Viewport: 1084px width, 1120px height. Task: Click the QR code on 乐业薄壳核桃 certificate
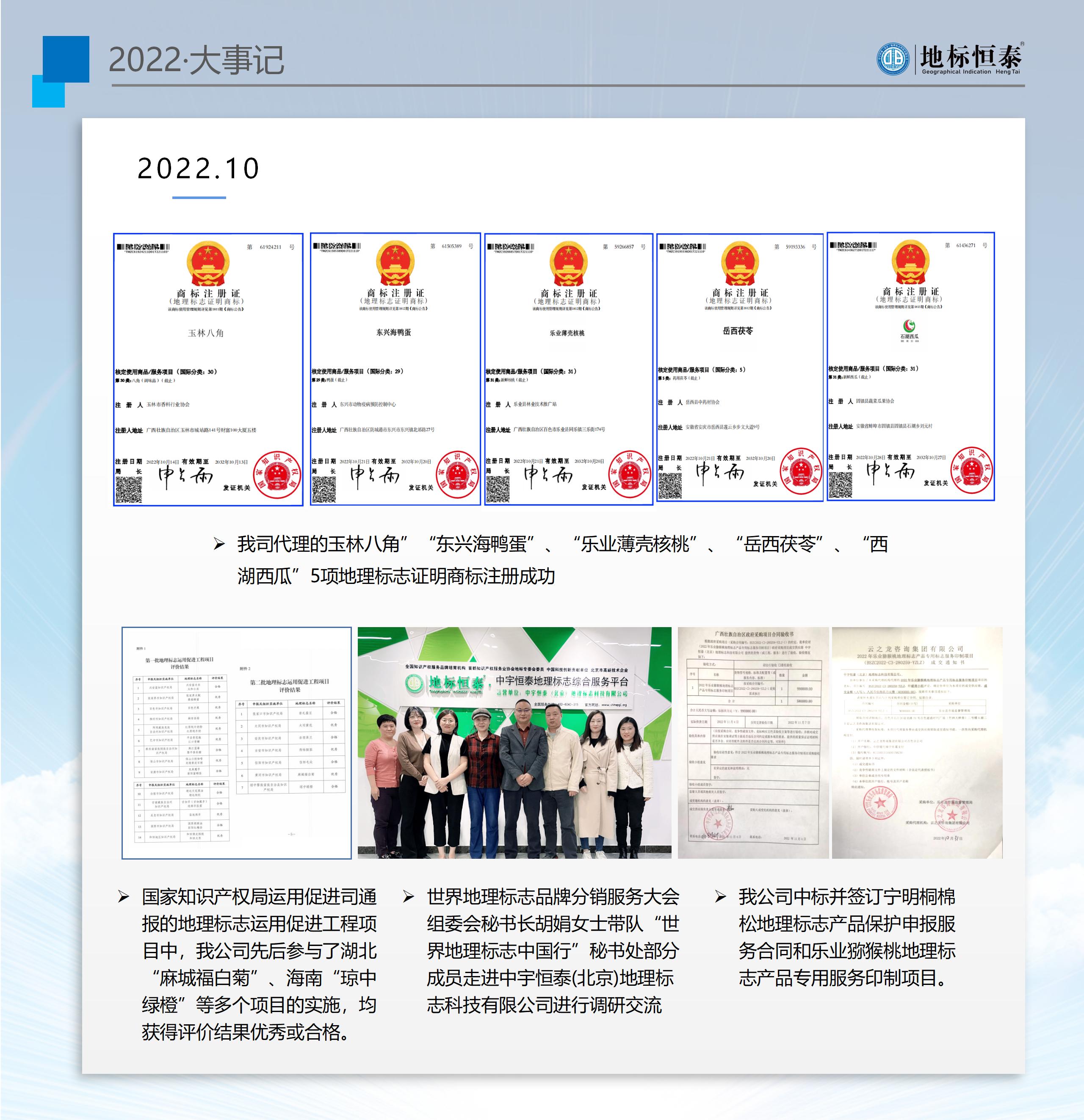click(x=498, y=489)
